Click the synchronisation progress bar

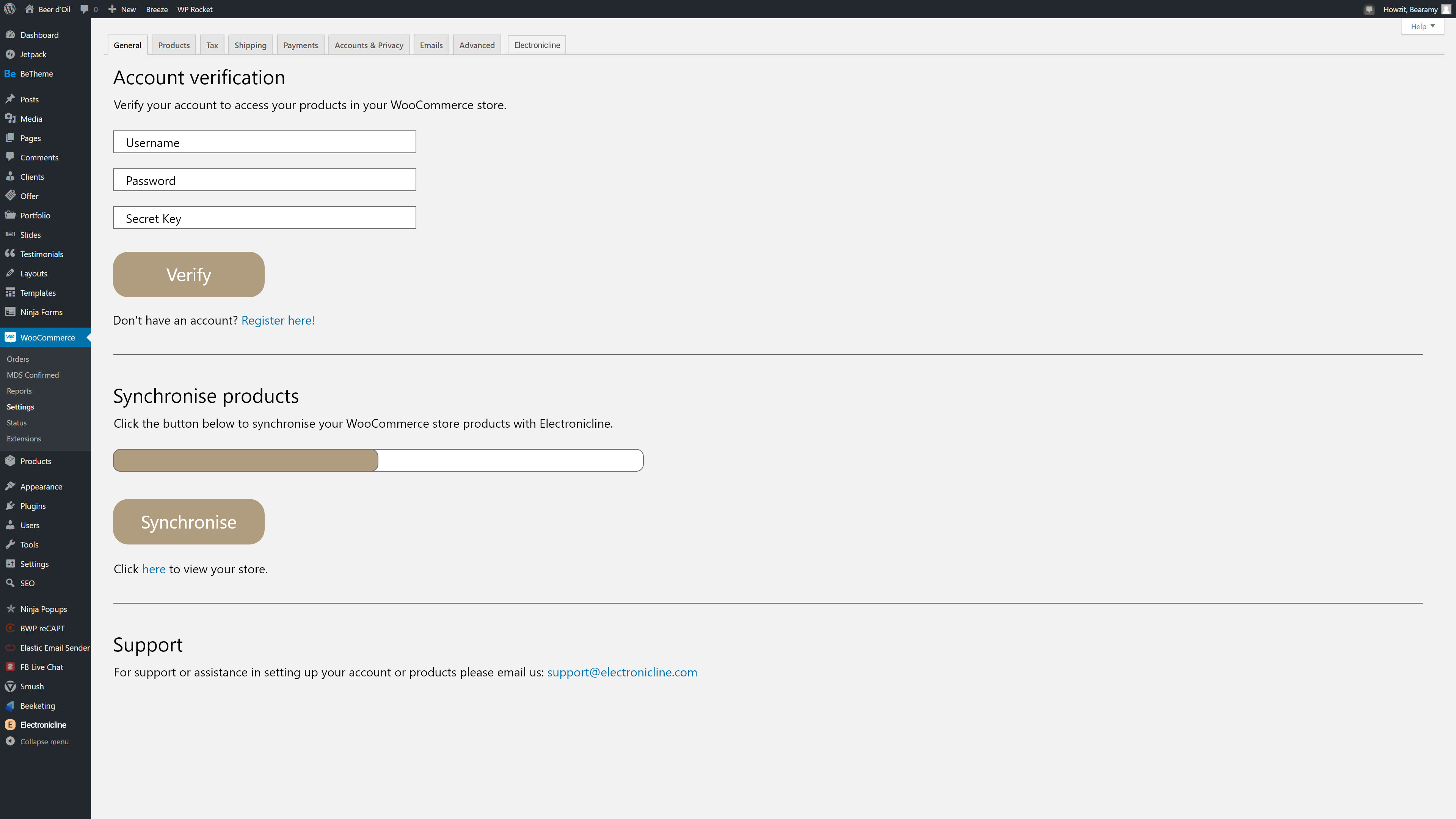[378, 460]
